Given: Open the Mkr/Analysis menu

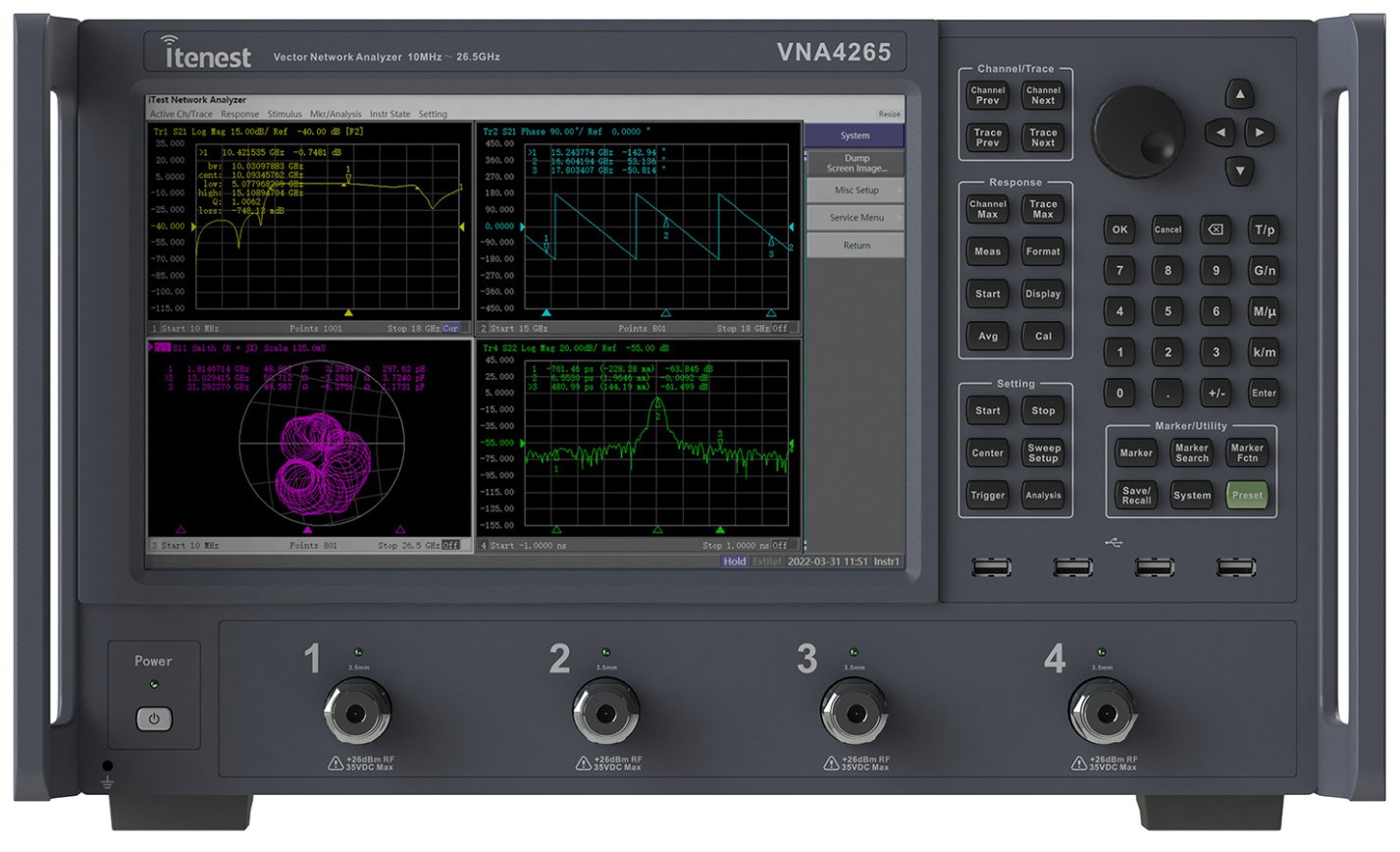Looking at the screenshot, I should point(336,115).
